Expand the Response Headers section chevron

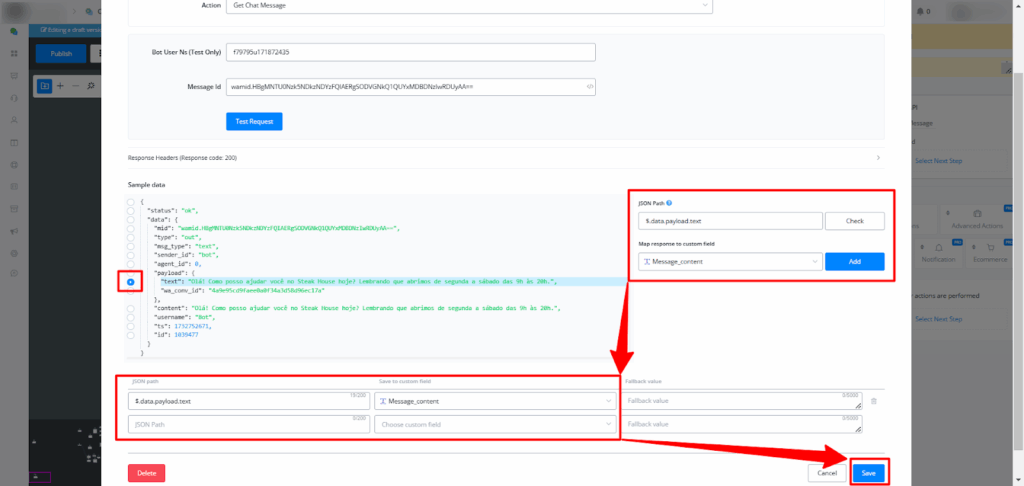(x=877, y=158)
